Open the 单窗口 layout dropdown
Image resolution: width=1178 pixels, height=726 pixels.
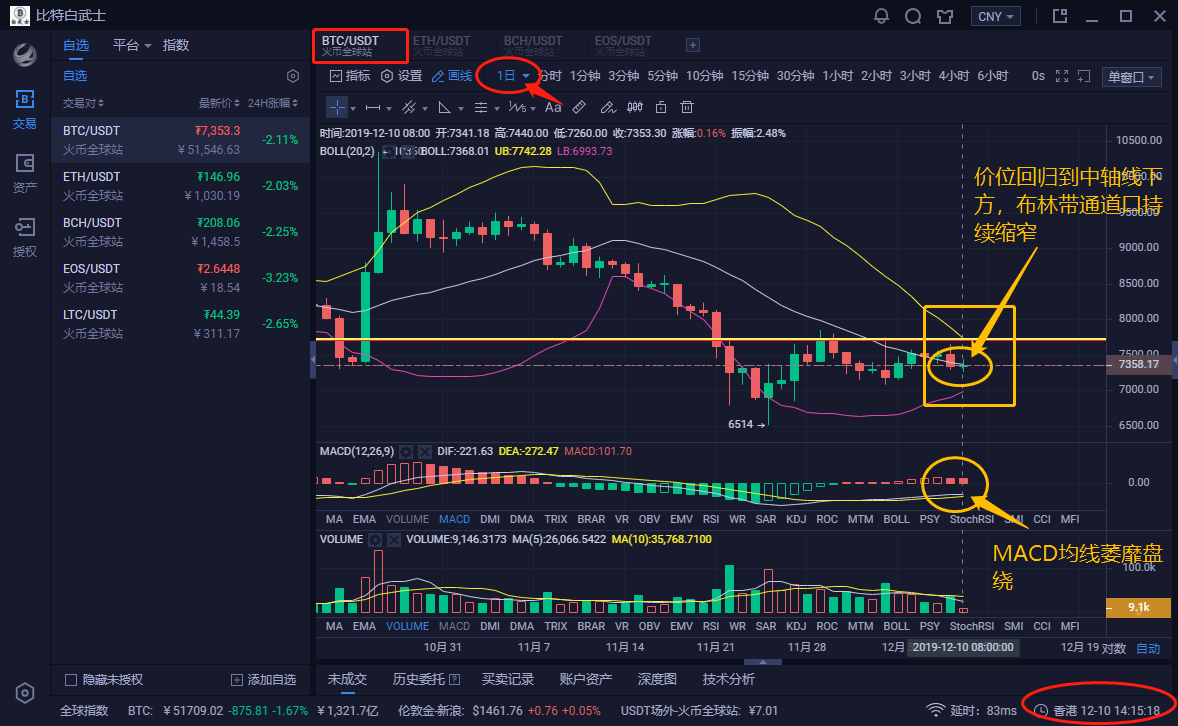[x=1131, y=77]
